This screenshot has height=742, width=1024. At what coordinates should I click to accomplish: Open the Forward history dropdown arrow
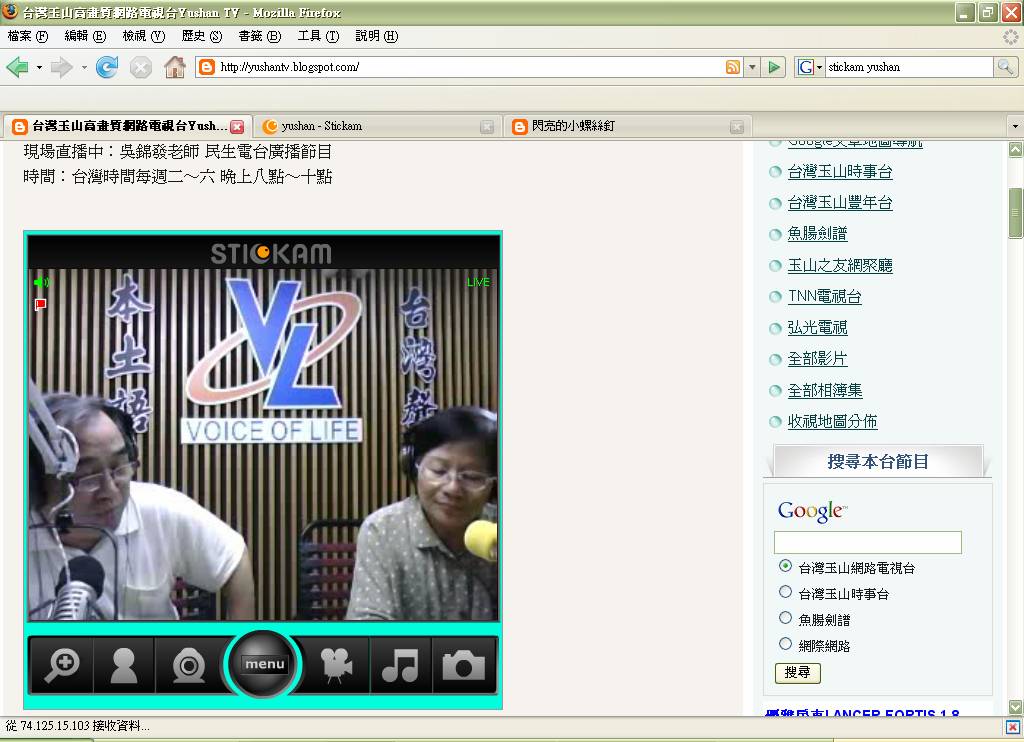(x=84, y=67)
